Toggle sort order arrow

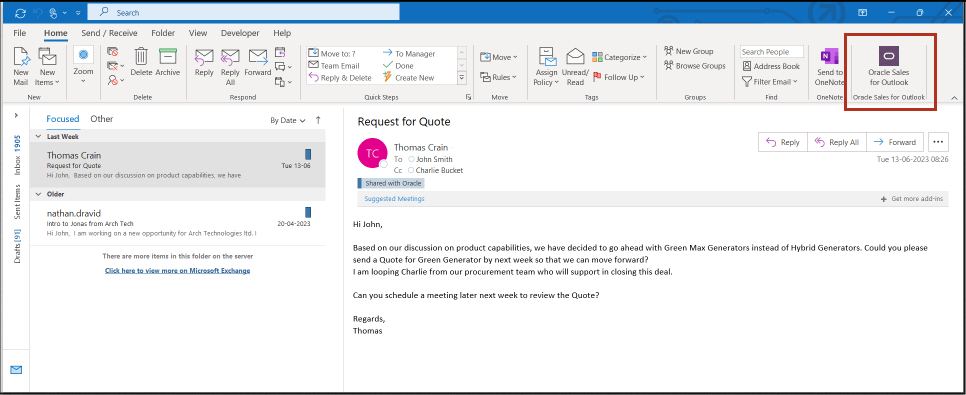[318, 120]
